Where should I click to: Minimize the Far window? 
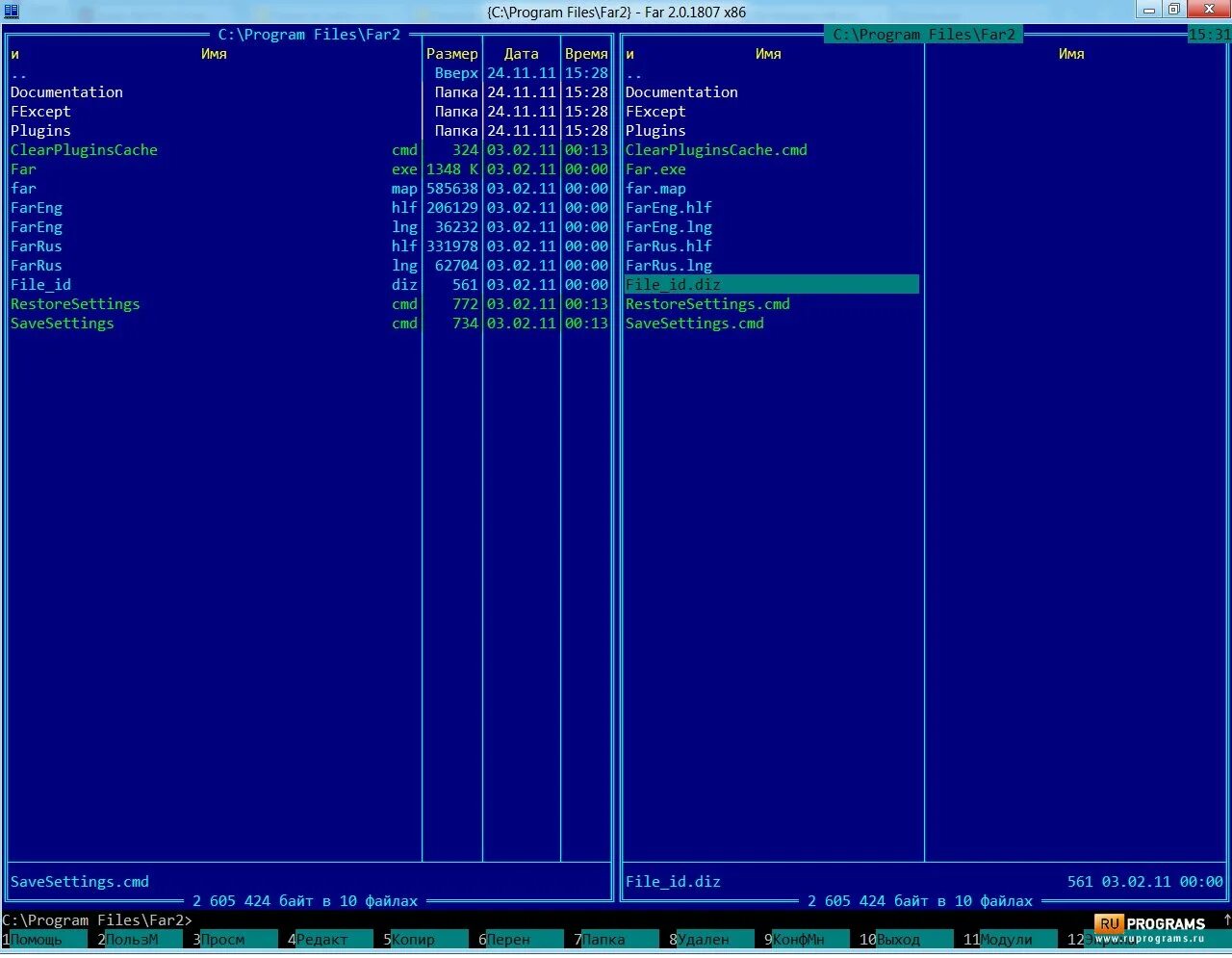tap(1149, 10)
